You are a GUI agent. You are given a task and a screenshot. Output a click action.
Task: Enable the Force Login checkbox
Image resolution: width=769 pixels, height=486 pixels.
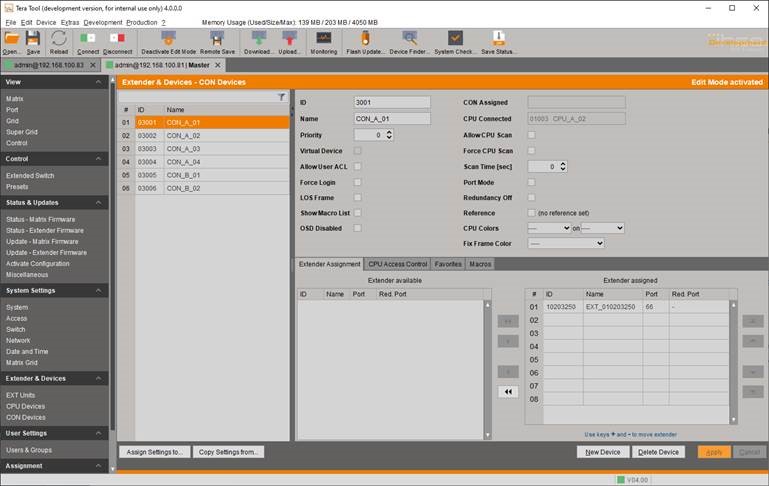(x=358, y=182)
